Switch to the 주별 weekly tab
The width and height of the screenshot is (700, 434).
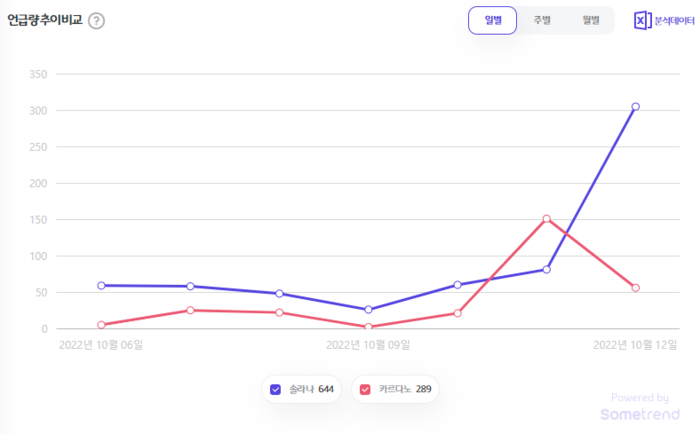541,20
